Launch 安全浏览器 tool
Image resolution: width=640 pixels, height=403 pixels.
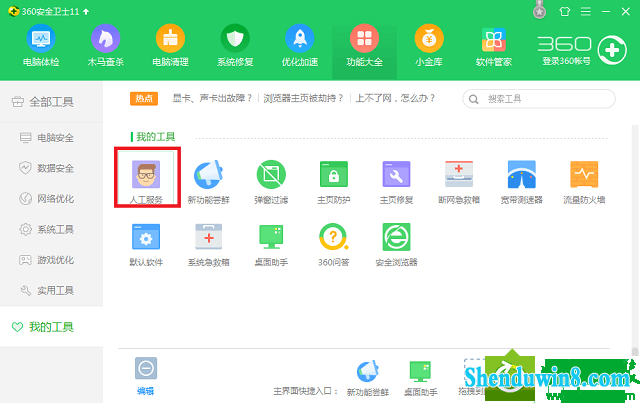pyautogui.click(x=396, y=244)
